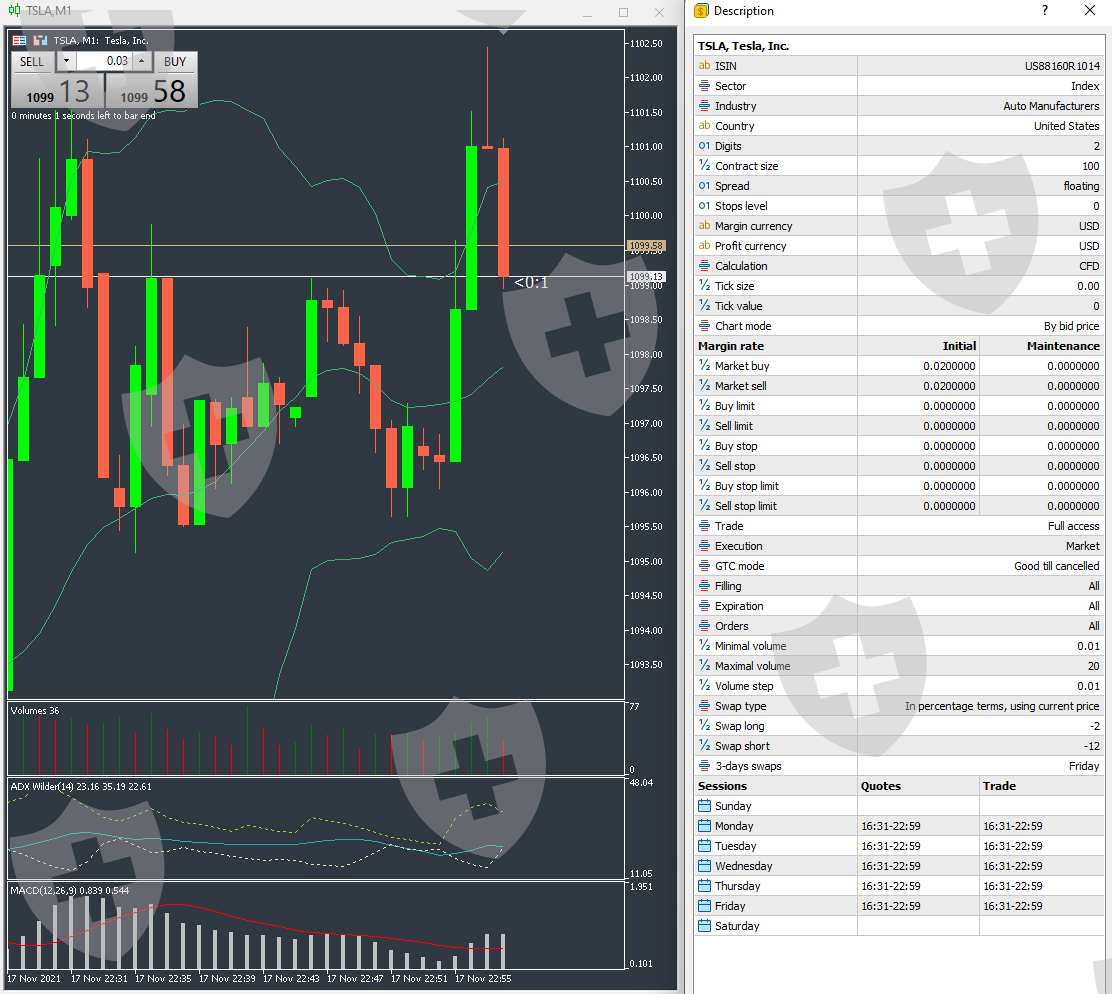The width and height of the screenshot is (1112, 994).
Task: Select the 'United States' country value
Action: (x=1066, y=125)
